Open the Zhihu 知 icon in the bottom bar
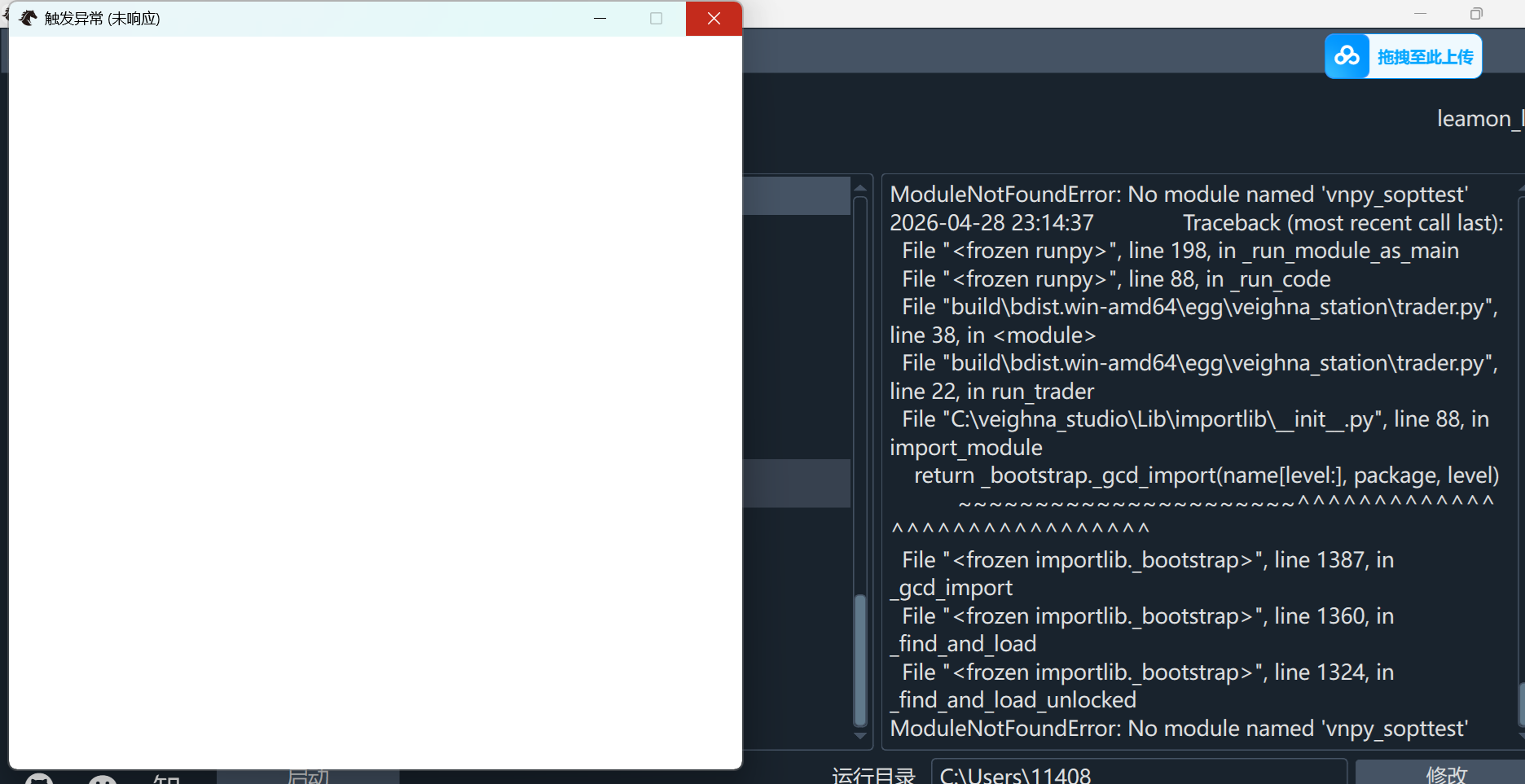 (167, 779)
